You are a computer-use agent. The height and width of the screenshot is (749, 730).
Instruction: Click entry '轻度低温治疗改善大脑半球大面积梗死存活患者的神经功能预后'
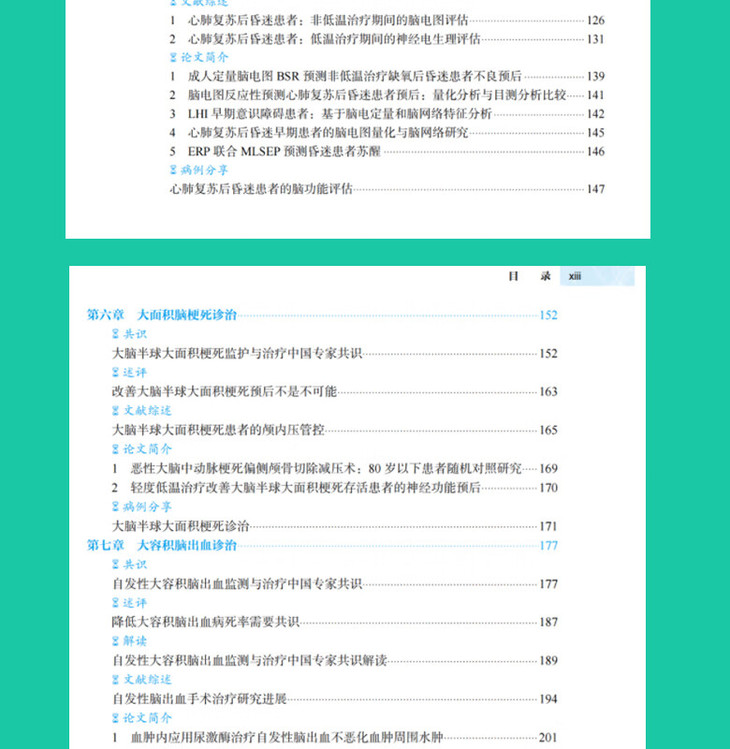tap(305, 488)
